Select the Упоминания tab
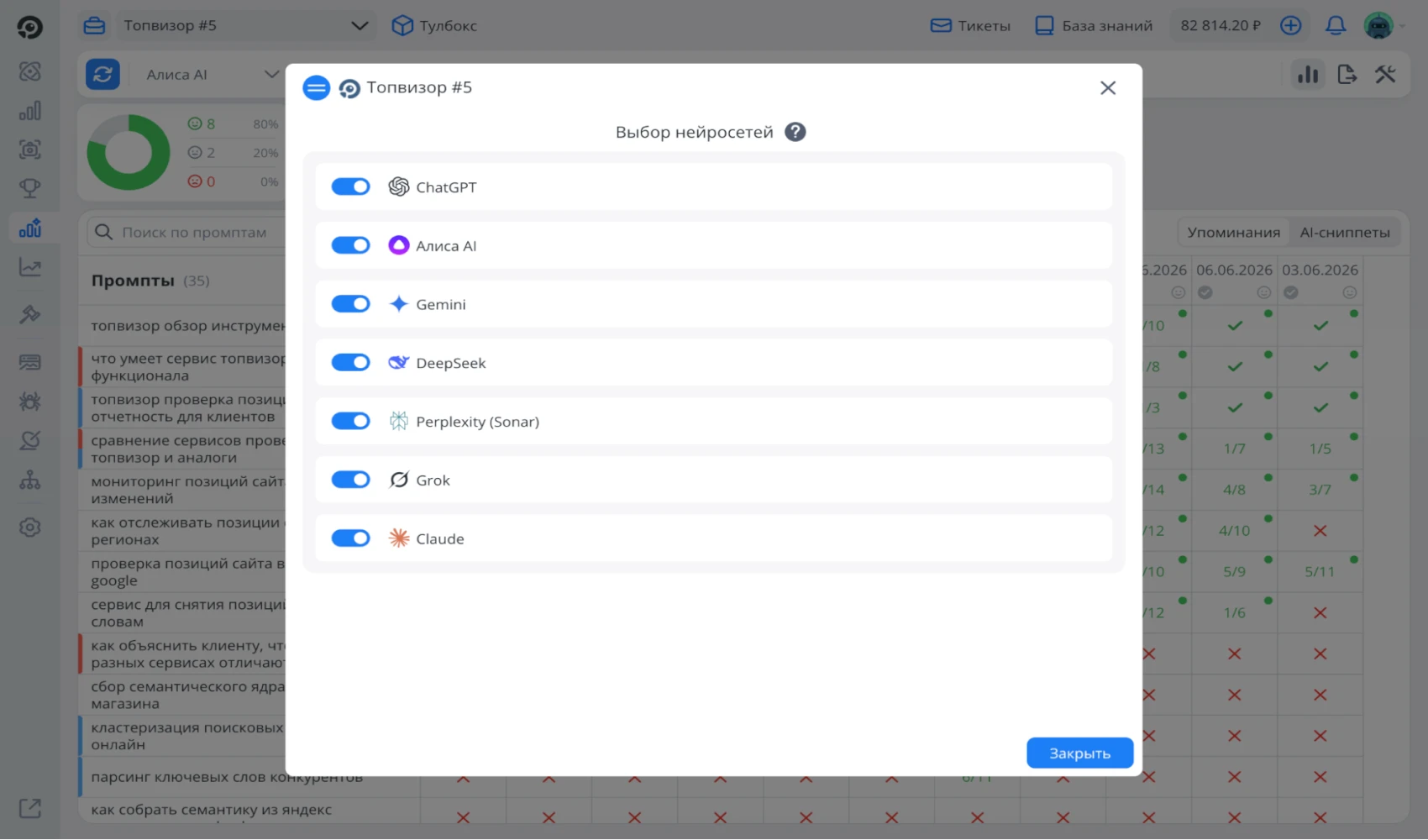The width and height of the screenshot is (1428, 840). click(1233, 233)
